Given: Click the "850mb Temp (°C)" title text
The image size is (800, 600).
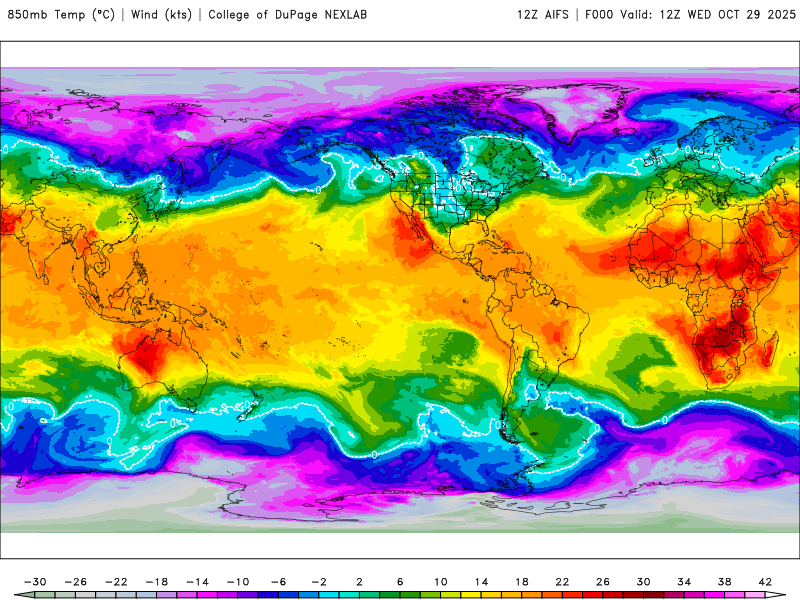Looking at the screenshot, I should point(61,15).
